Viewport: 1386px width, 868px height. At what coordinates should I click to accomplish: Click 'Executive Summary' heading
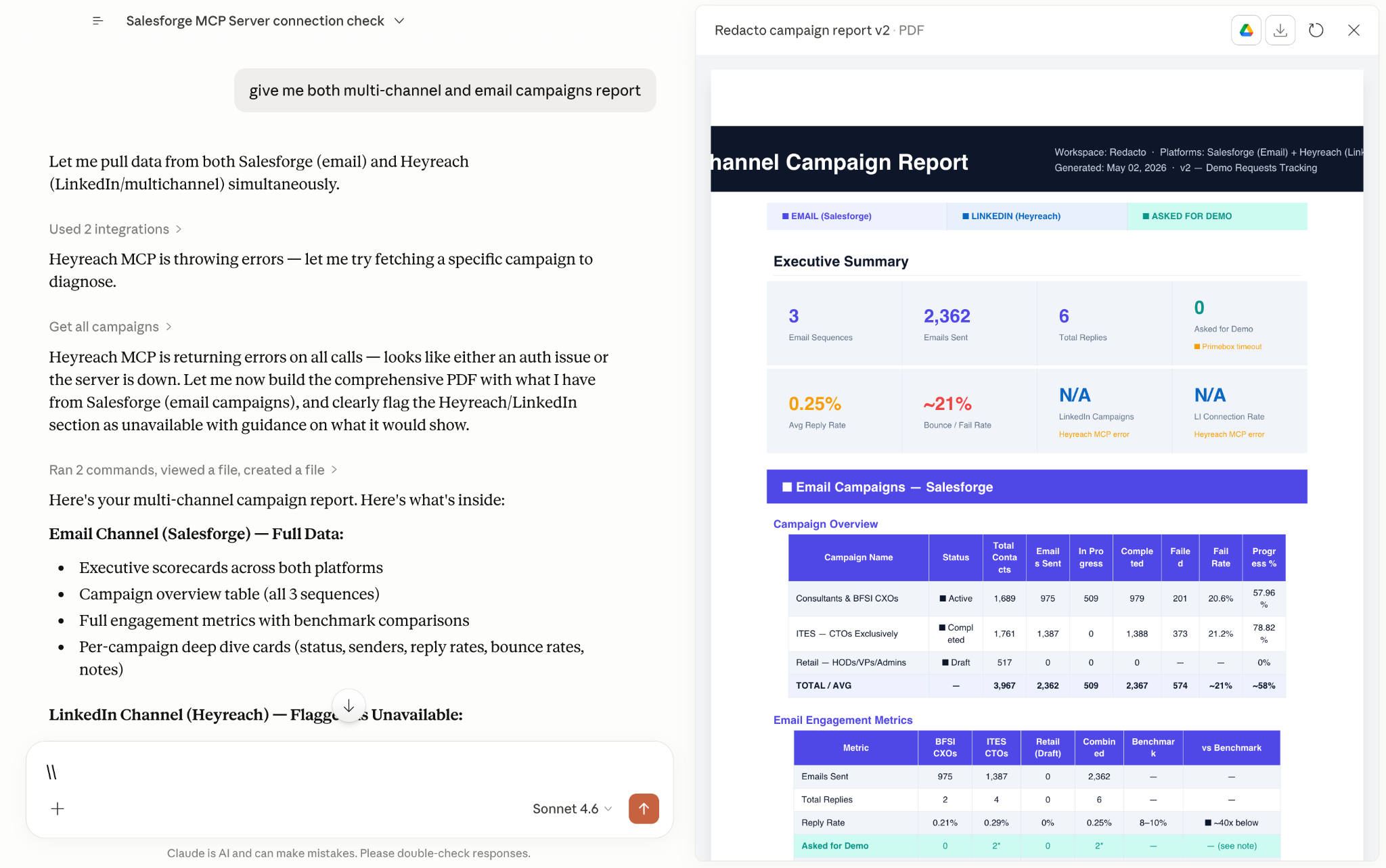pos(841,262)
